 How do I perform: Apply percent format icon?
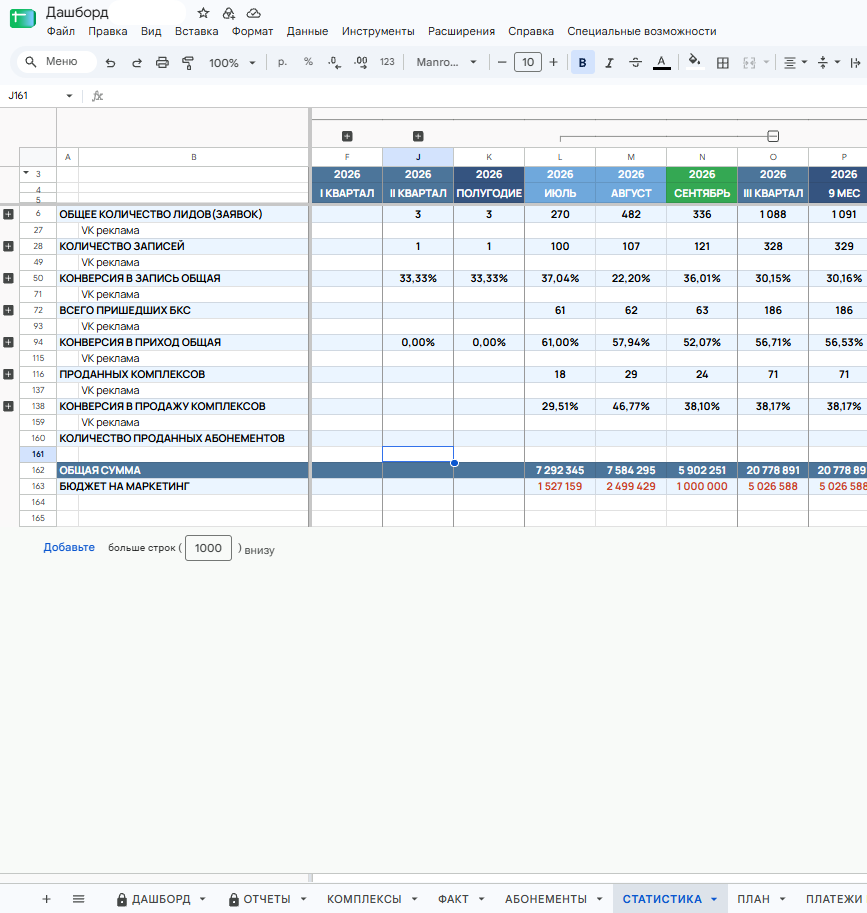(308, 62)
